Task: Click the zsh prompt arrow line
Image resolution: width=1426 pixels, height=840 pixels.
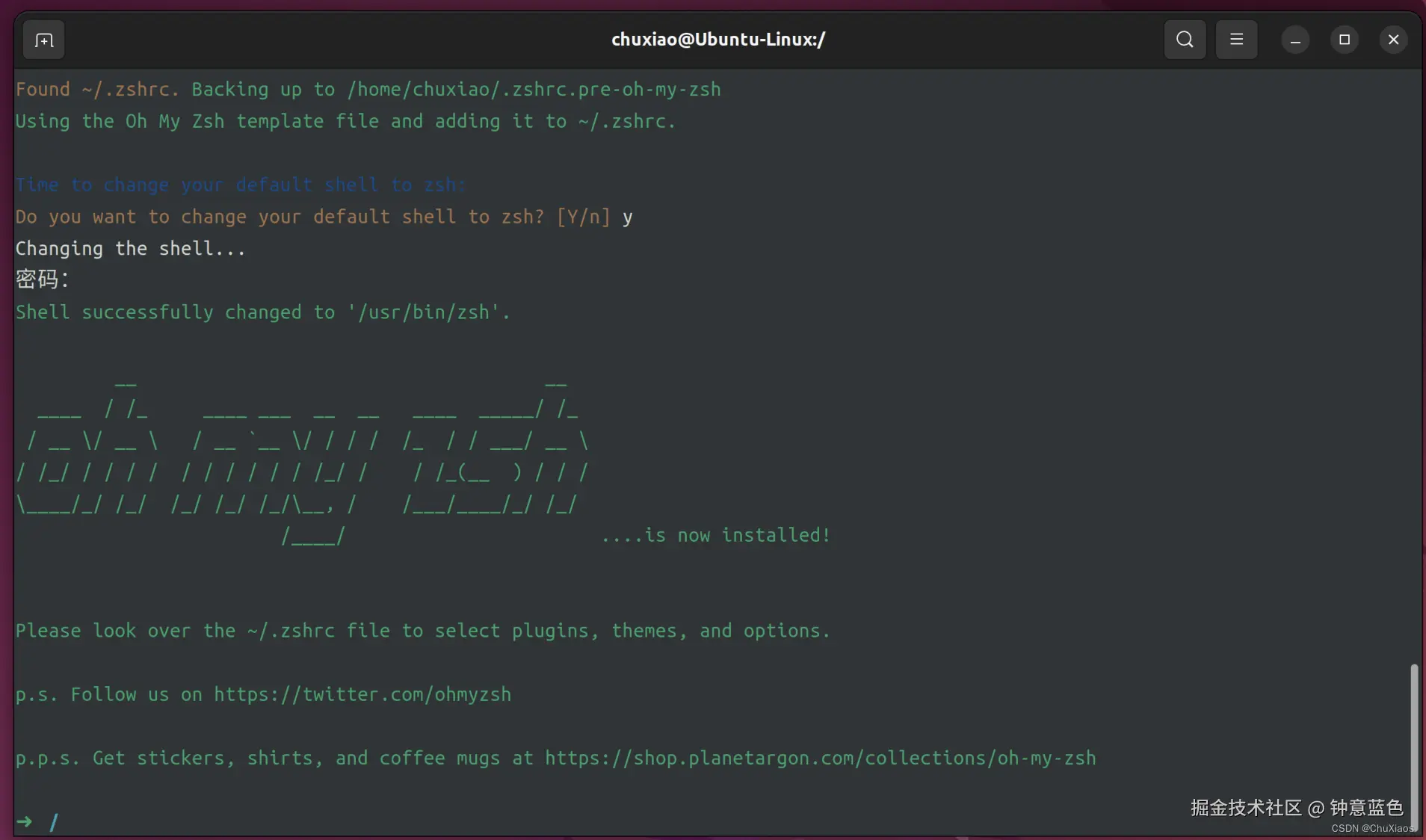Action: point(37,822)
